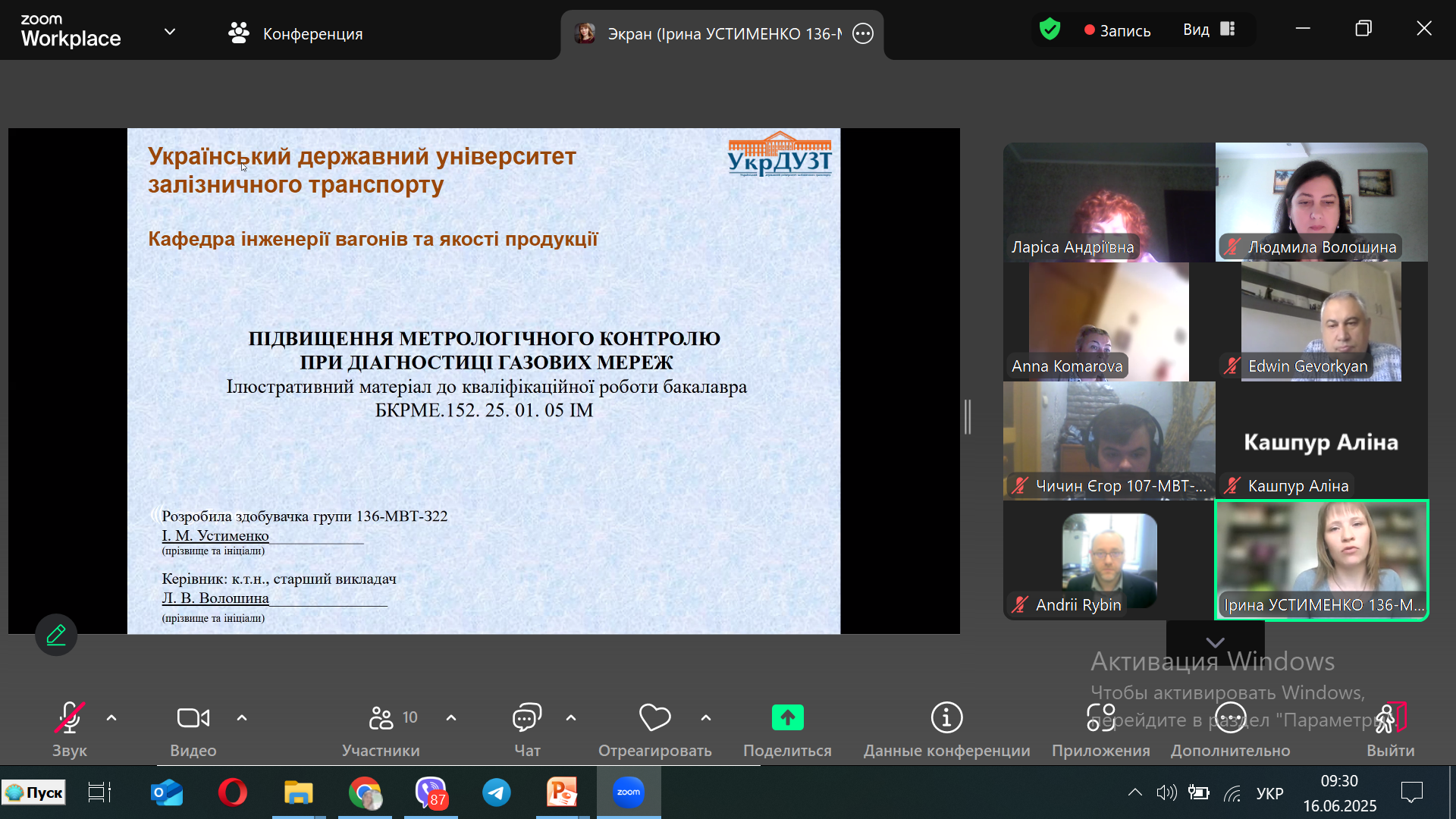Viewport: 1456px width, 819px height.
Task: Click supervisor name Л. В. Волошина text
Action: click(215, 598)
